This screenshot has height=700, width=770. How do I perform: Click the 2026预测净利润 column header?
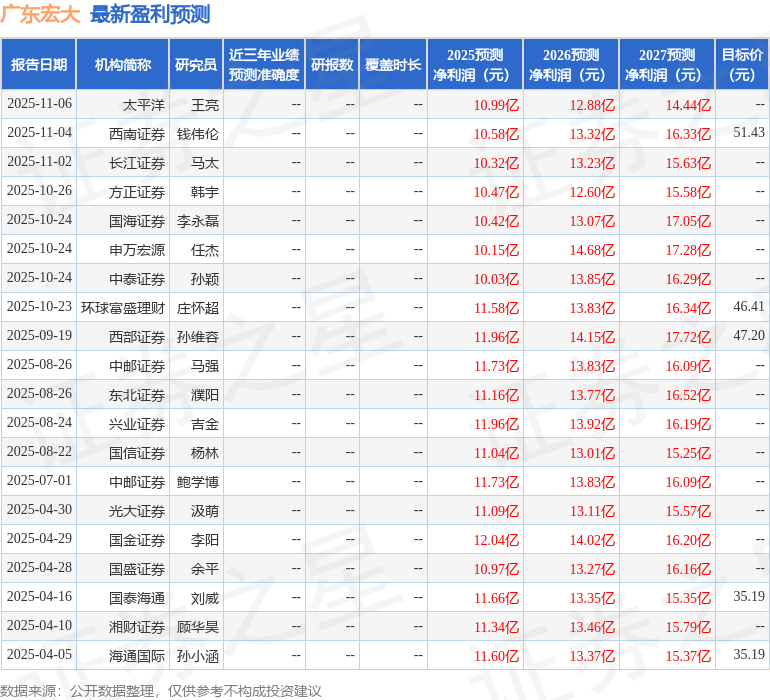[570, 65]
